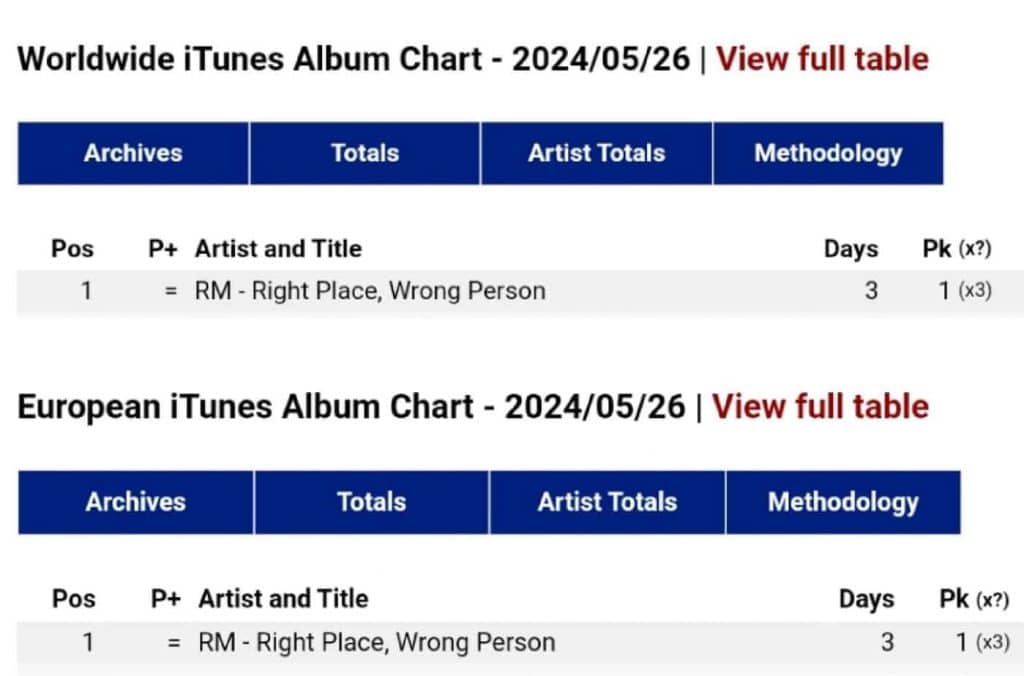Click the Pos column header in the Worldwide table
The width and height of the screenshot is (1024, 676).
72,249
